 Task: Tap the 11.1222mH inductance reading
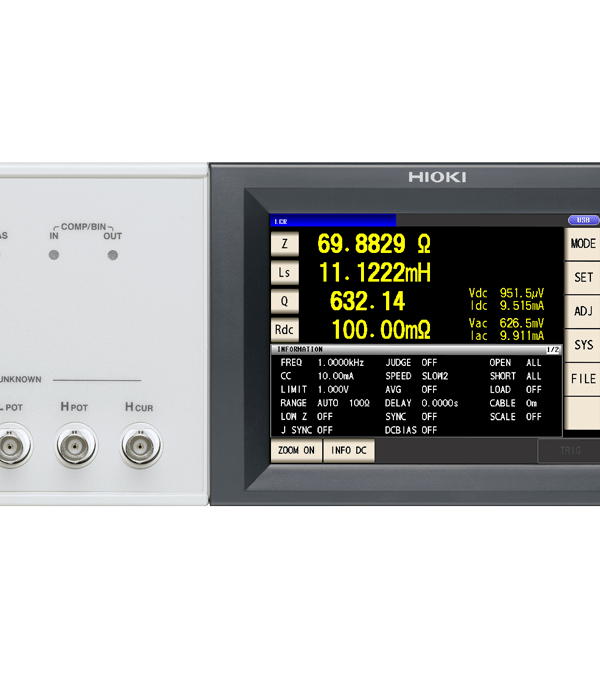375,273
